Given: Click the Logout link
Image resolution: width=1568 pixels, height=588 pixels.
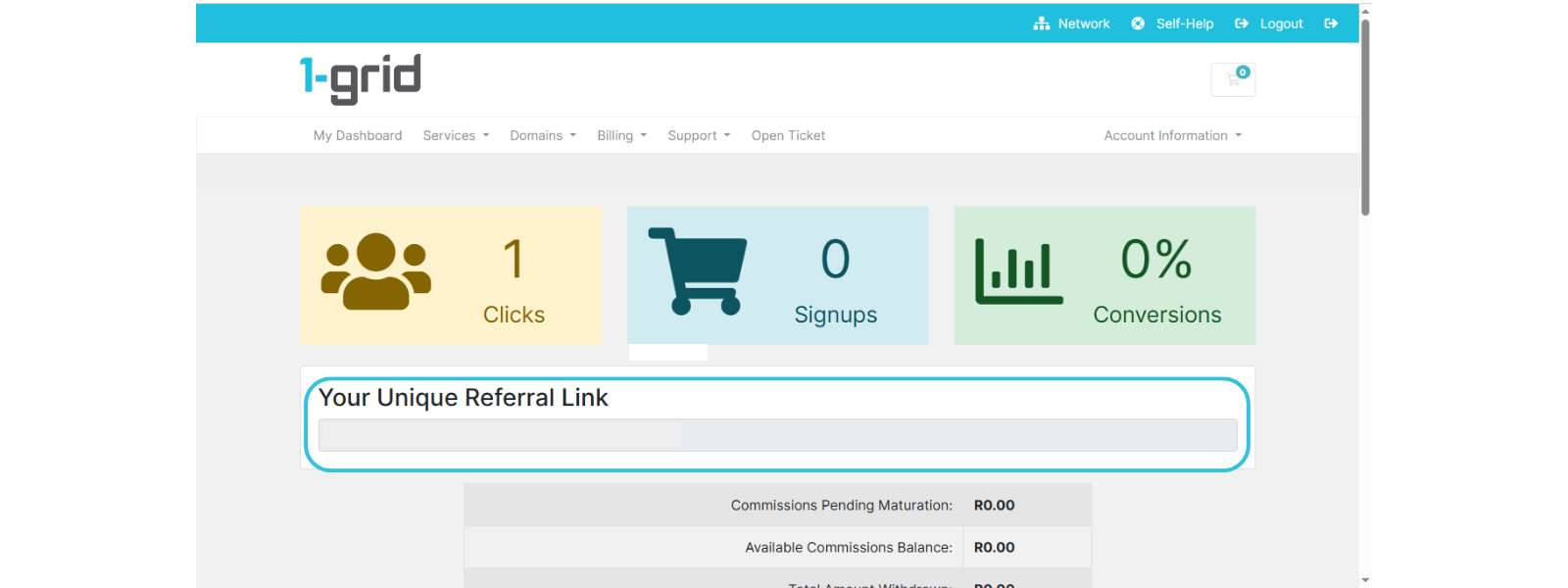Looking at the screenshot, I should tap(1282, 24).
